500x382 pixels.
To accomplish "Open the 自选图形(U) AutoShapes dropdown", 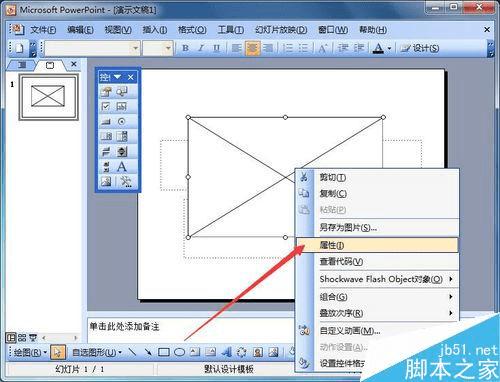I will (x=97, y=352).
